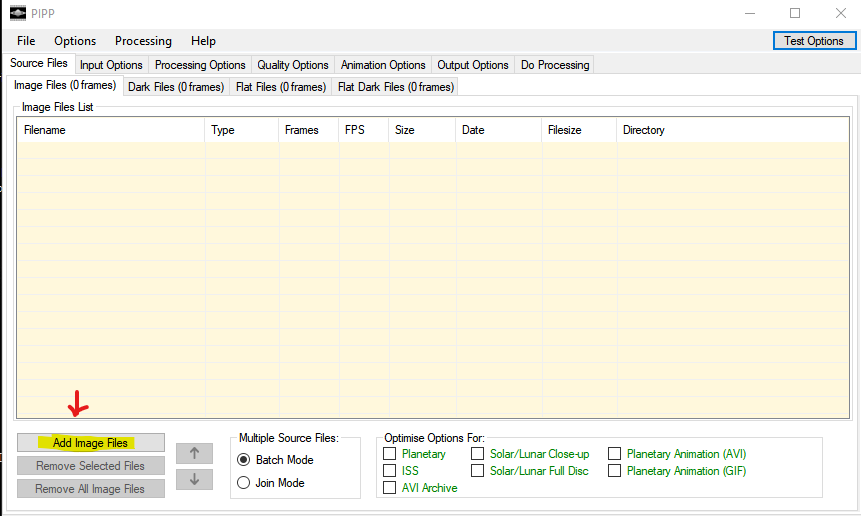Click the Add Image Files button
The width and height of the screenshot is (861, 516).
point(91,443)
